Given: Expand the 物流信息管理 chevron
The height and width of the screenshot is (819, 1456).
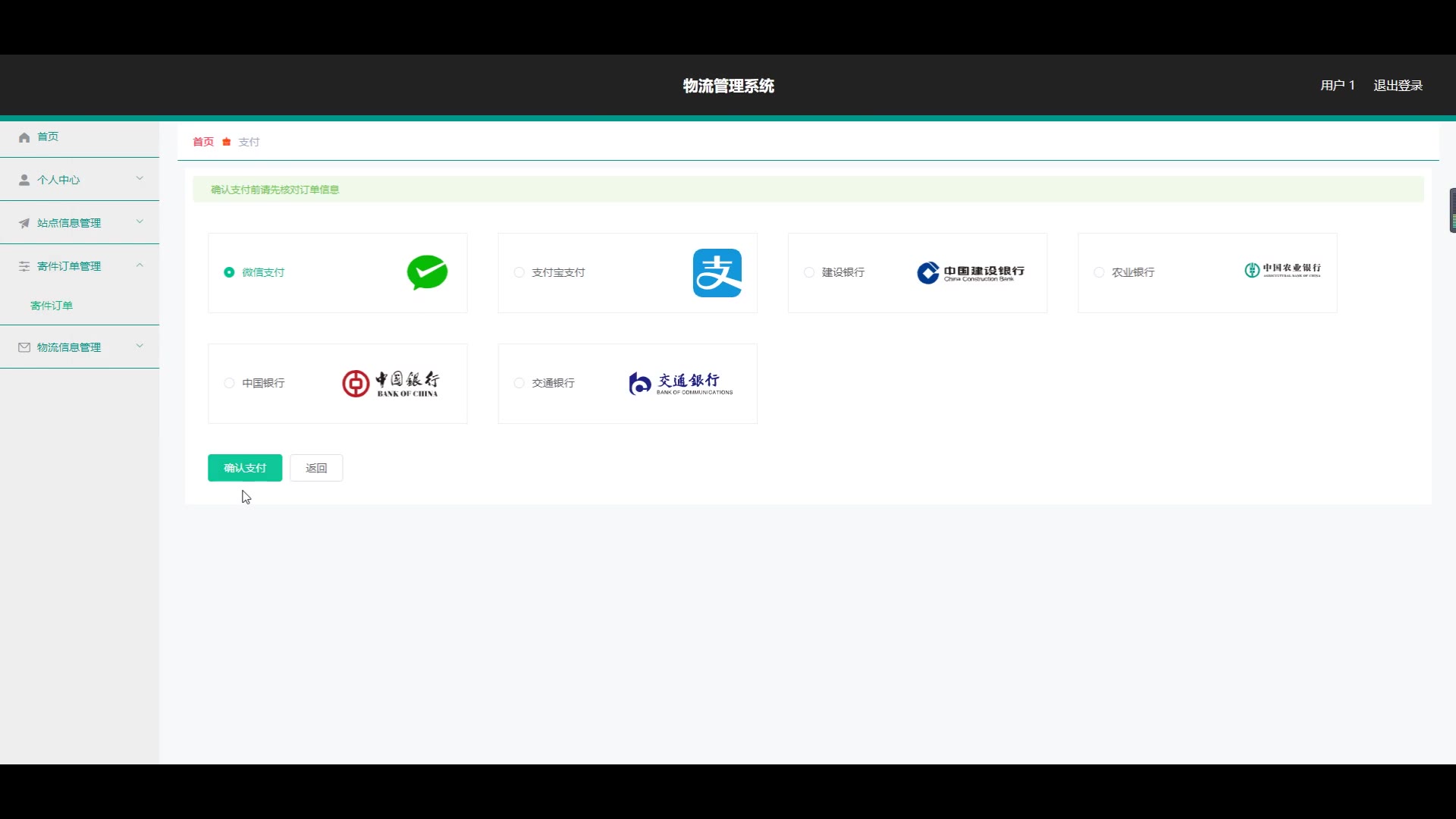Looking at the screenshot, I should 140,347.
